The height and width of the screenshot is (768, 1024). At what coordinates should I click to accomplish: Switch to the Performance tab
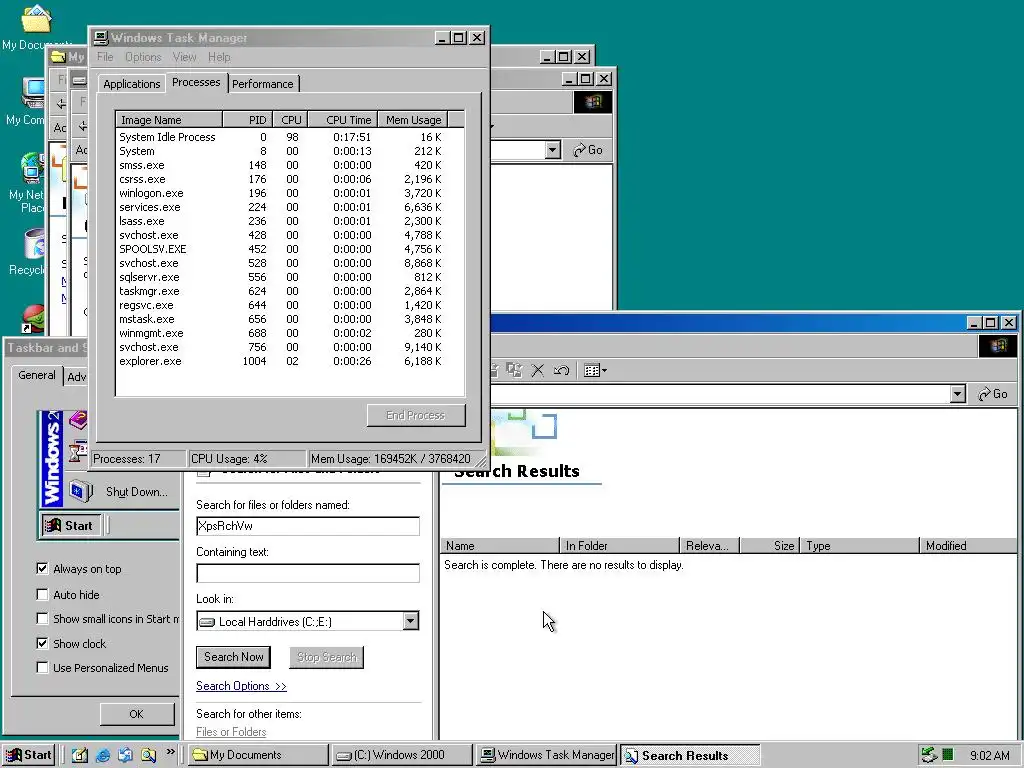pyautogui.click(x=263, y=84)
